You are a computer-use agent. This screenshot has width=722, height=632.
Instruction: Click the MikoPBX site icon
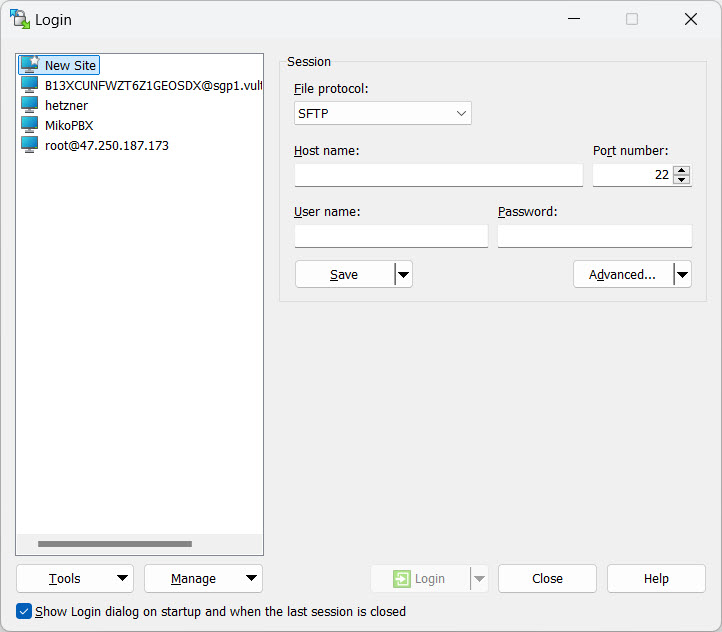[x=30, y=125]
